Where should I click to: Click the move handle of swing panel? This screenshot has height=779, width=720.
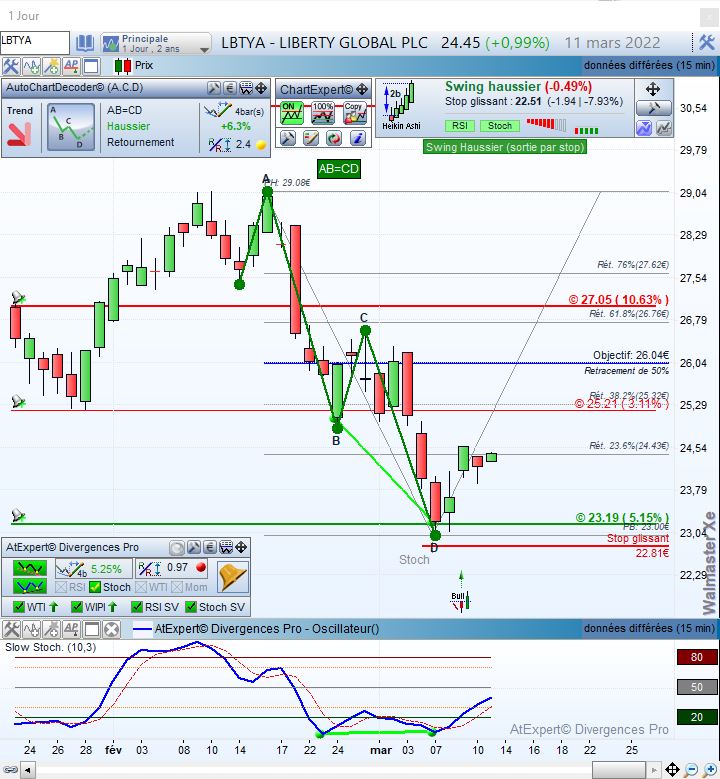pyautogui.click(x=653, y=89)
